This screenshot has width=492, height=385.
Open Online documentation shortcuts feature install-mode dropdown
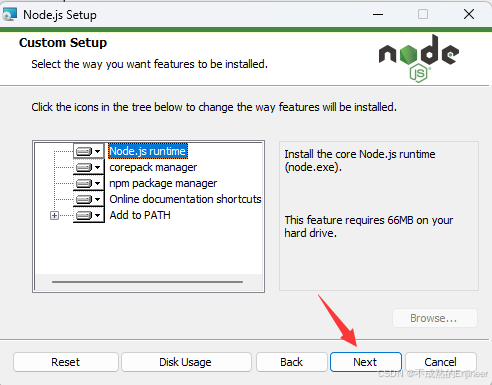point(88,199)
